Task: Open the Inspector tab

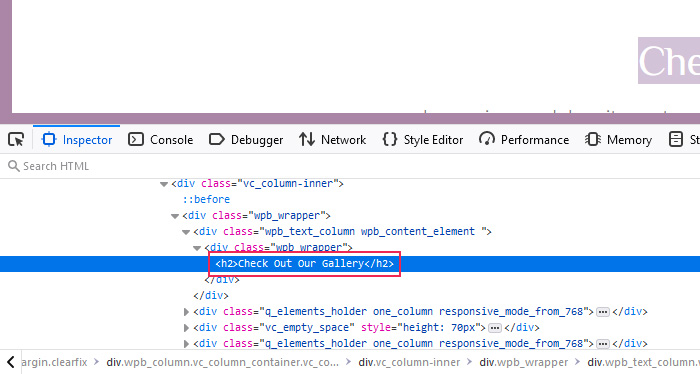Action: tap(77, 140)
